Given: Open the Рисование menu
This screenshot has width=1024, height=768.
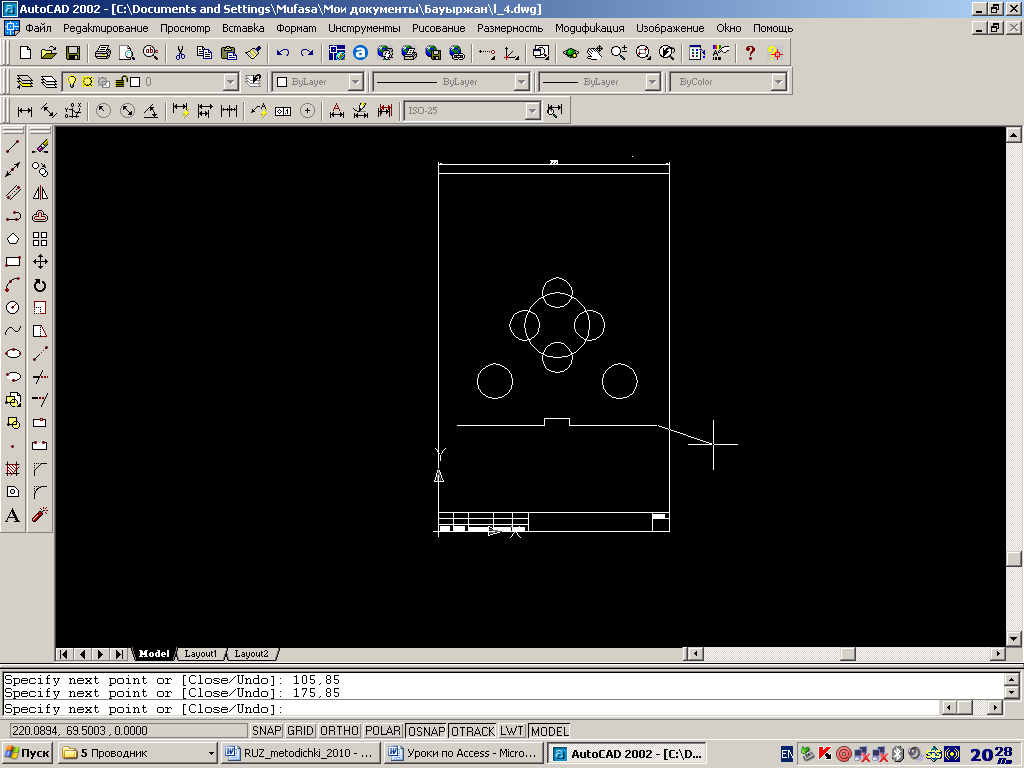Looking at the screenshot, I should click(x=438, y=28).
